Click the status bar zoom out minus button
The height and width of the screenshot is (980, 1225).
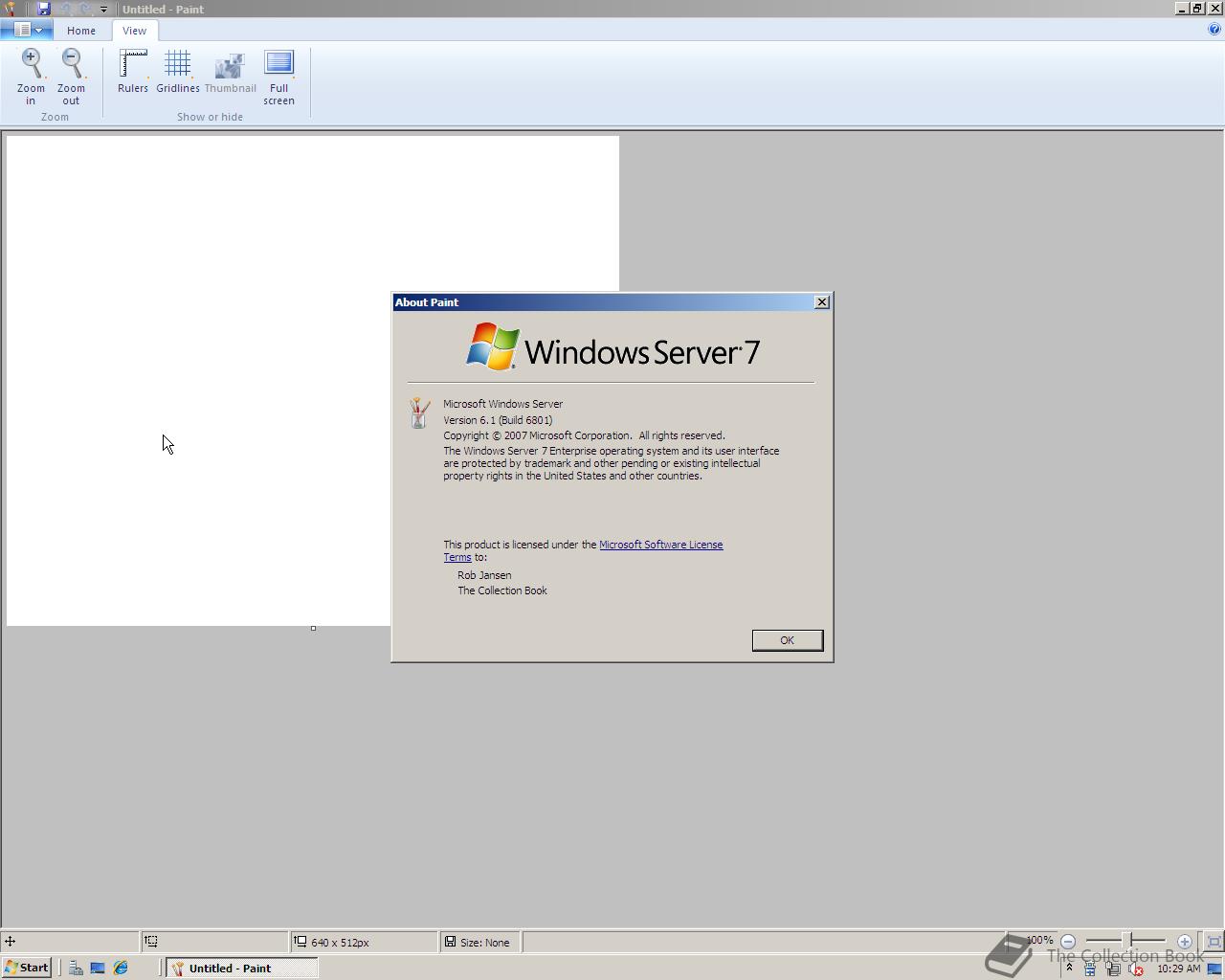(1068, 942)
